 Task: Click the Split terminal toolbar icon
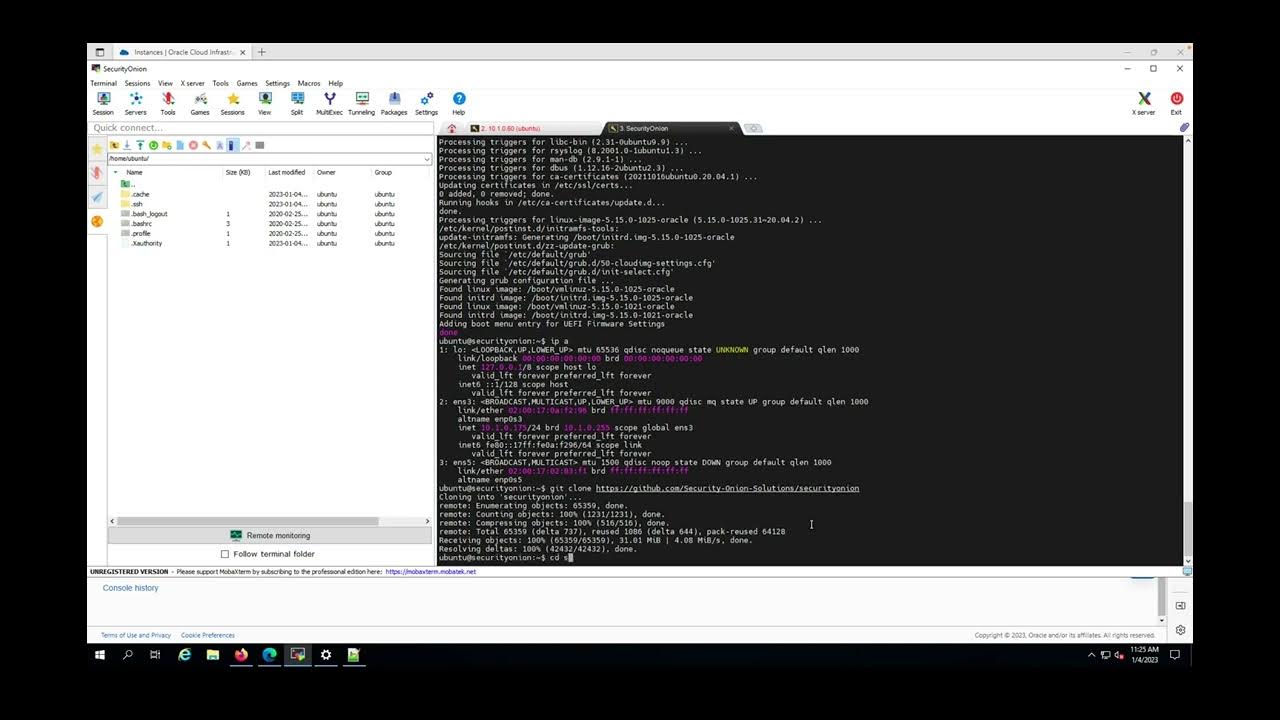coord(297,103)
